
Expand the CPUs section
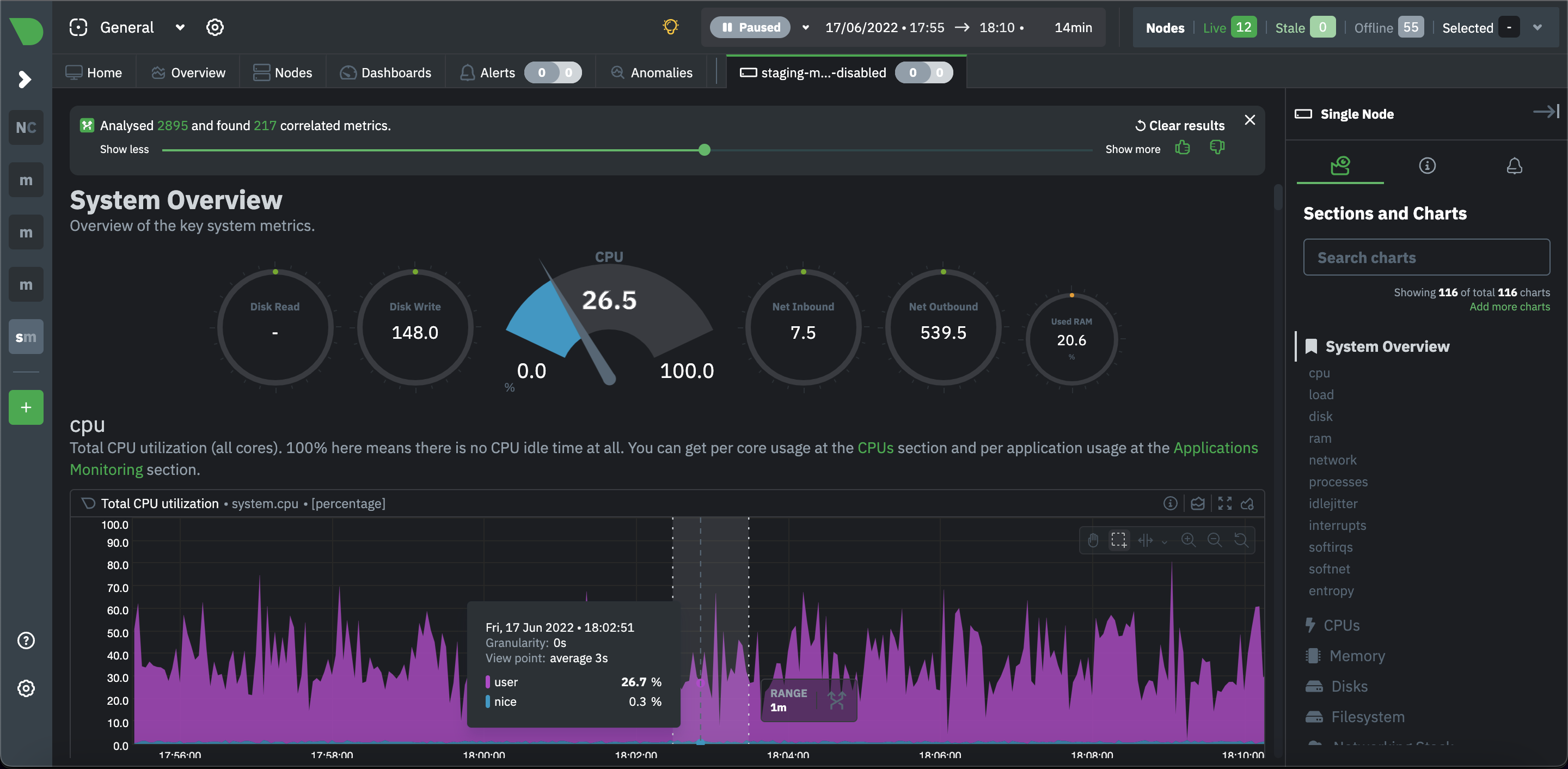tap(1332, 625)
